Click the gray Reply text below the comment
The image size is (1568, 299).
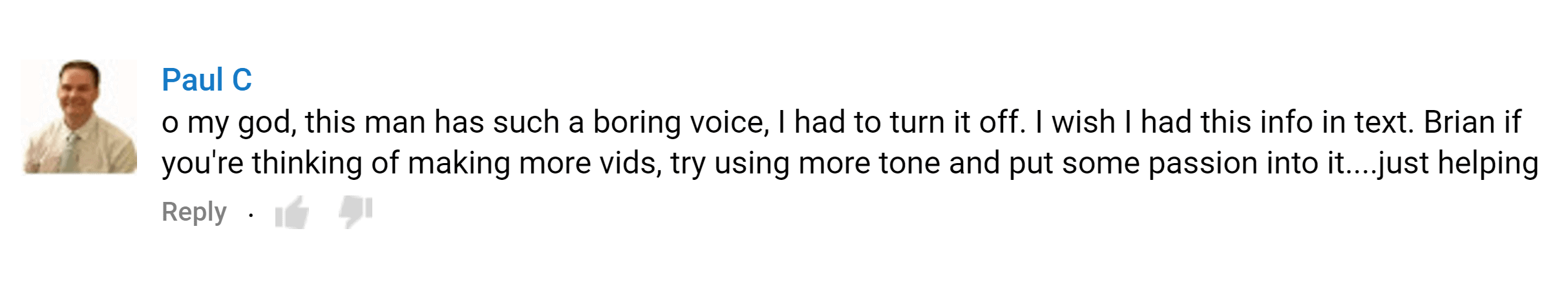coord(194,212)
